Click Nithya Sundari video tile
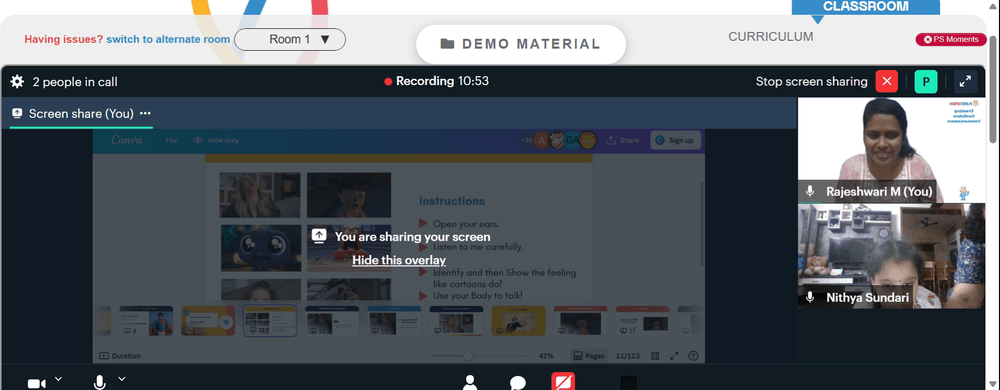Image resolution: width=1000 pixels, height=390 pixels. coord(892,256)
